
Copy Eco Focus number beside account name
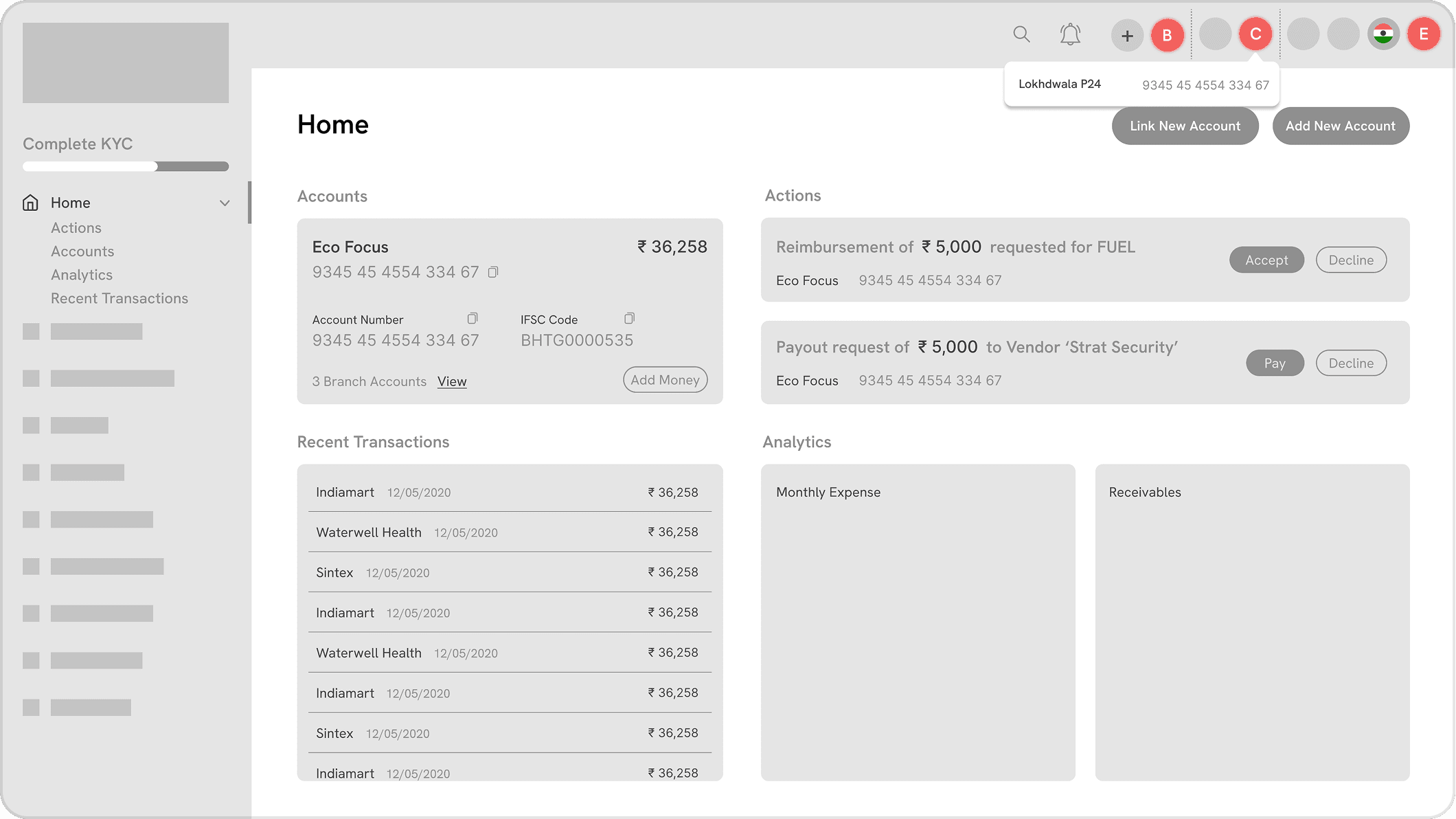pyautogui.click(x=493, y=272)
